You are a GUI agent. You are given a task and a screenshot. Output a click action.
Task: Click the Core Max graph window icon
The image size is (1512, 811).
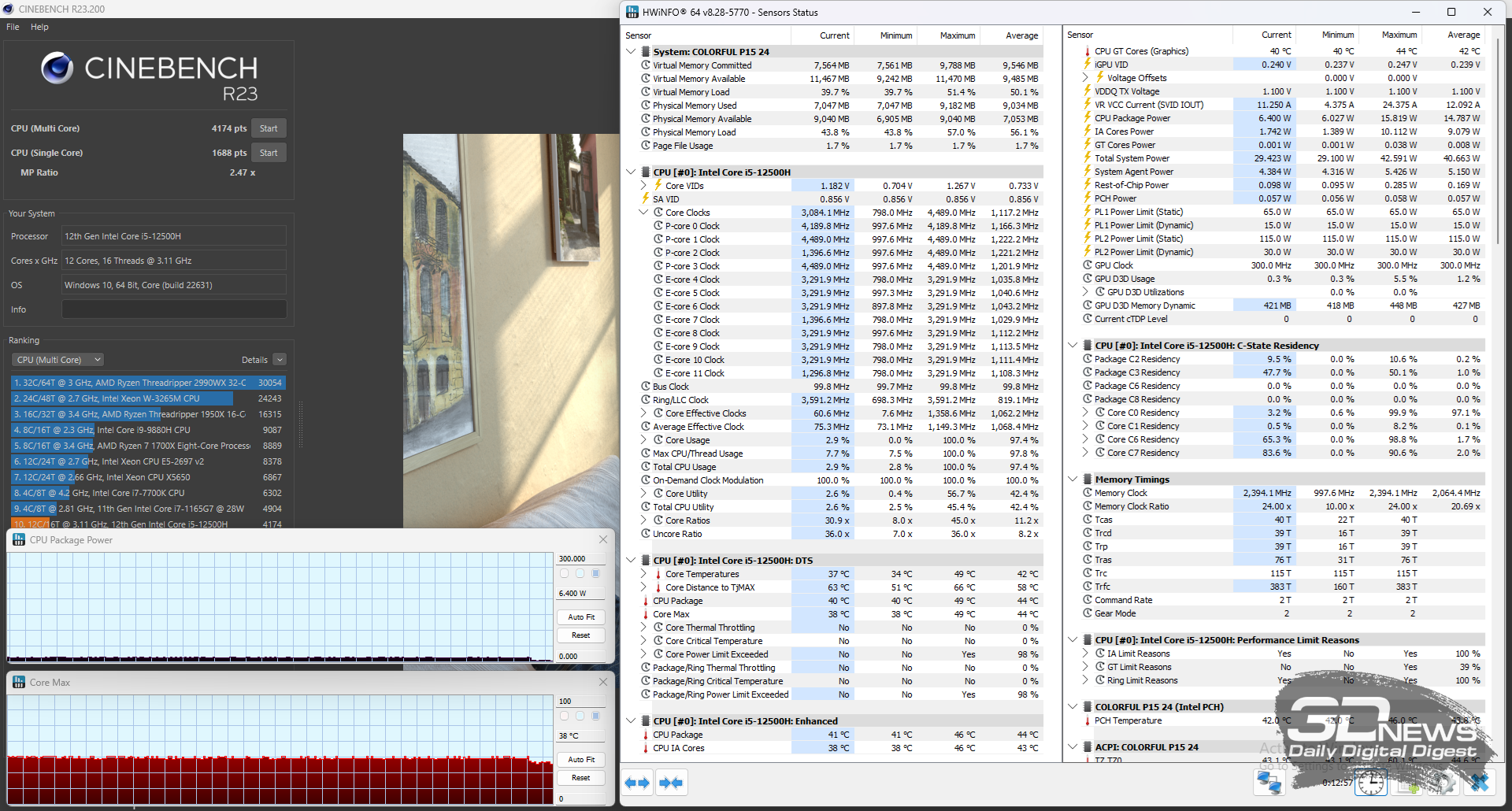click(19, 682)
